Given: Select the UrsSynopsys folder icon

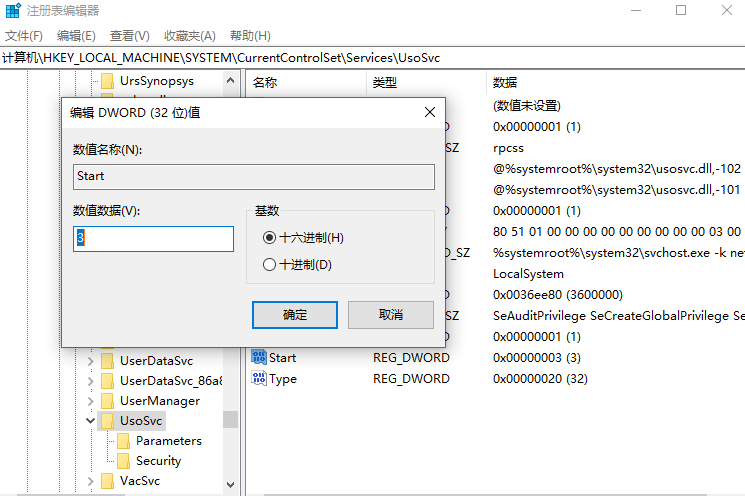Looking at the screenshot, I should coord(107,81).
